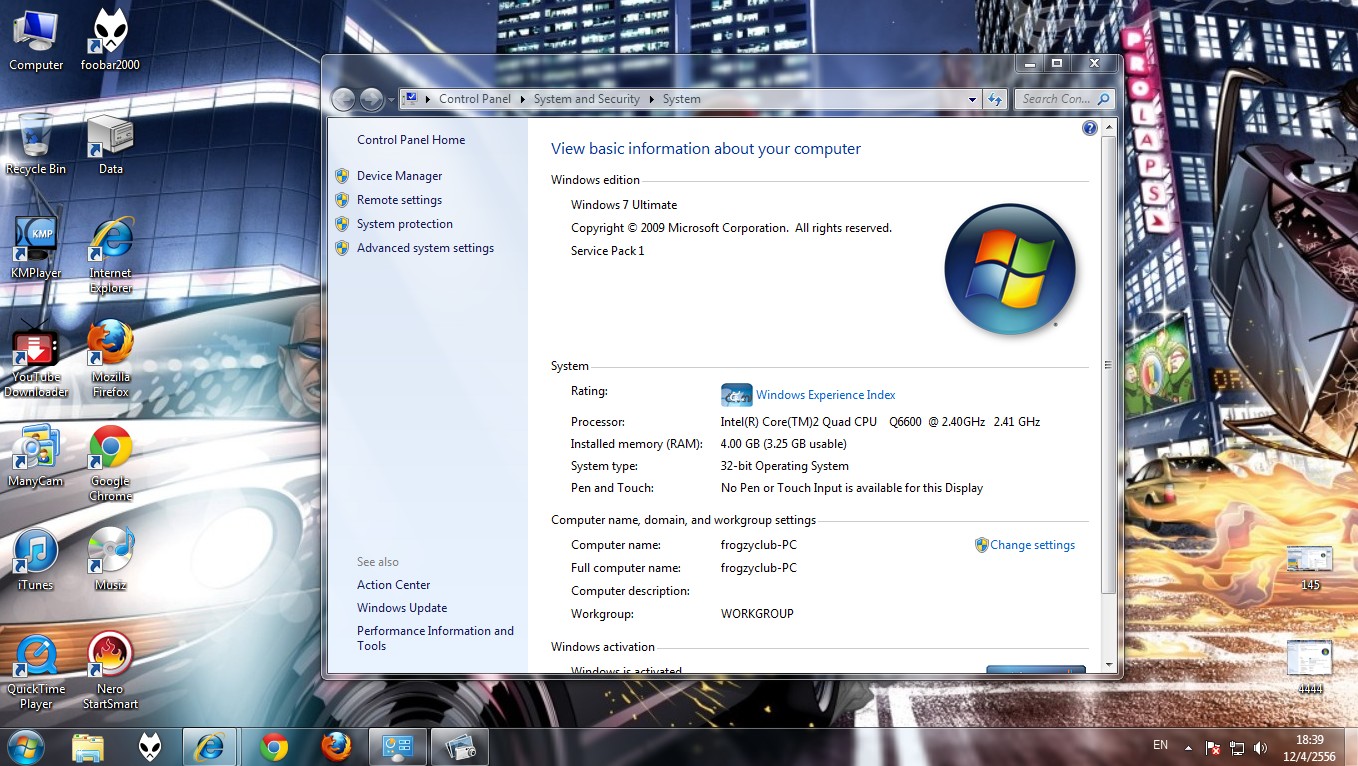Select the Nero StartSmart desktop shortcut
This screenshot has width=1358, height=766.
(110, 671)
